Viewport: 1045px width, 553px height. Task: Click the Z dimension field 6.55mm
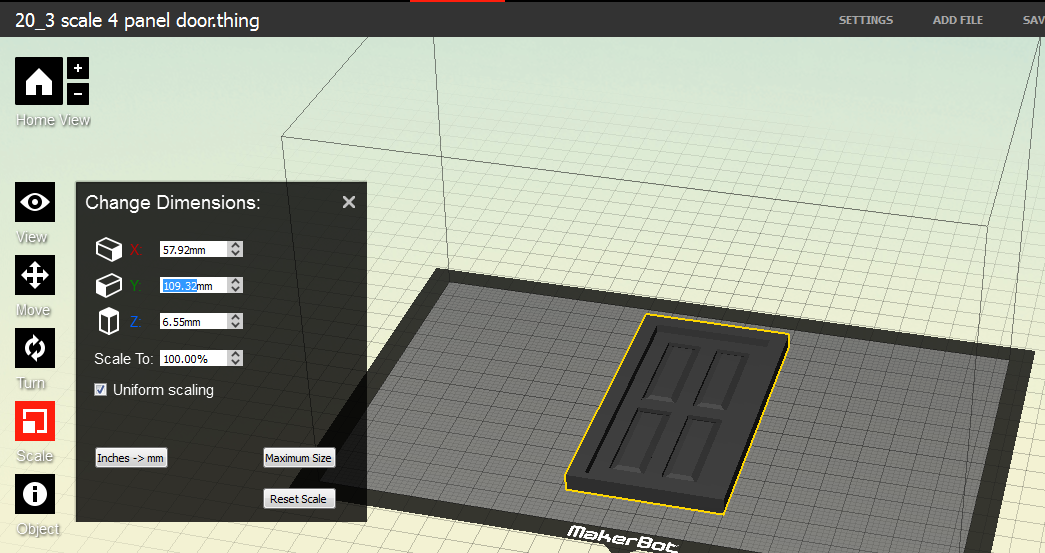[x=194, y=321]
